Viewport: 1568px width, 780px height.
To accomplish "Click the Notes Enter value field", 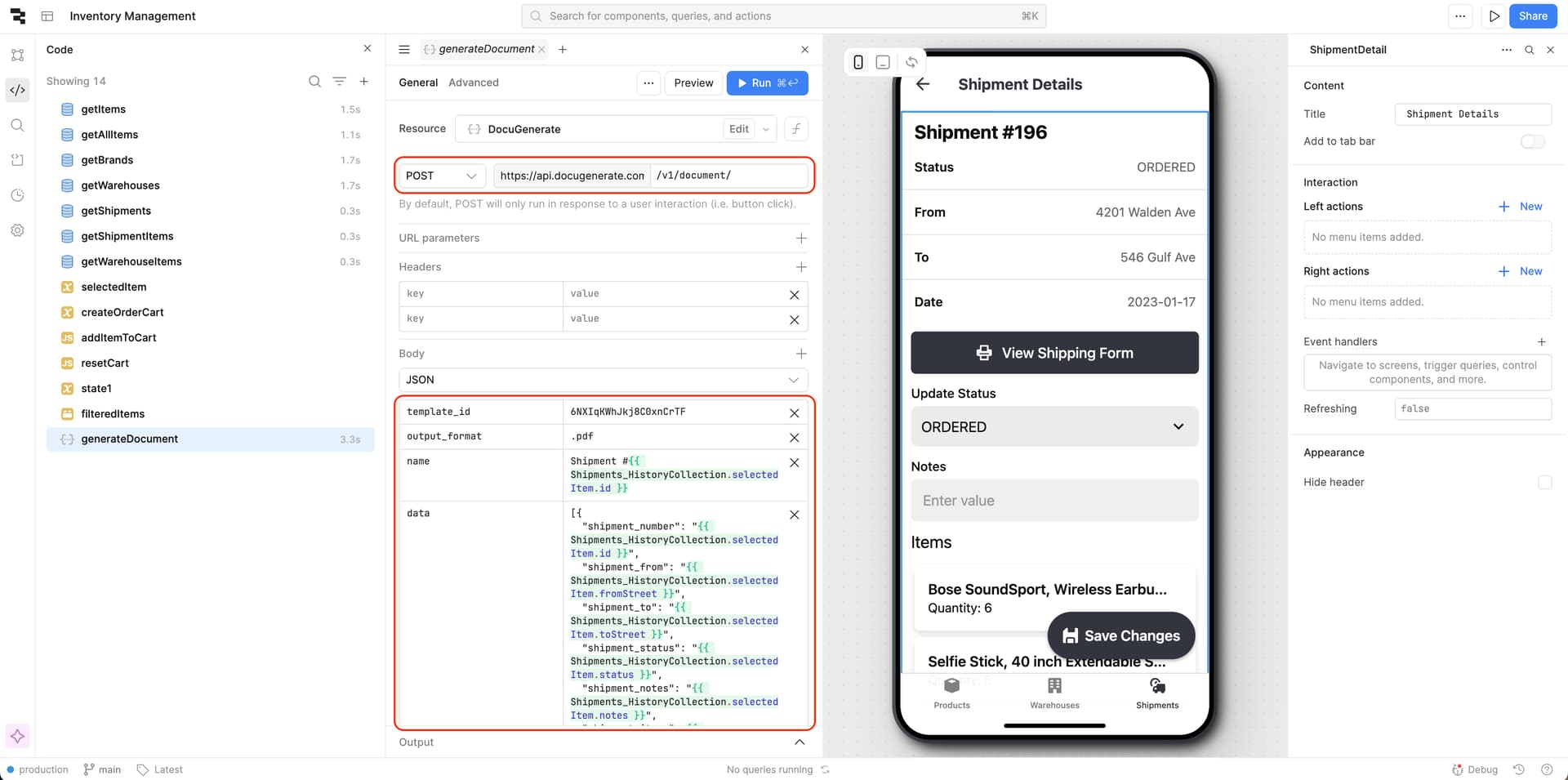I will pyautogui.click(x=1054, y=500).
